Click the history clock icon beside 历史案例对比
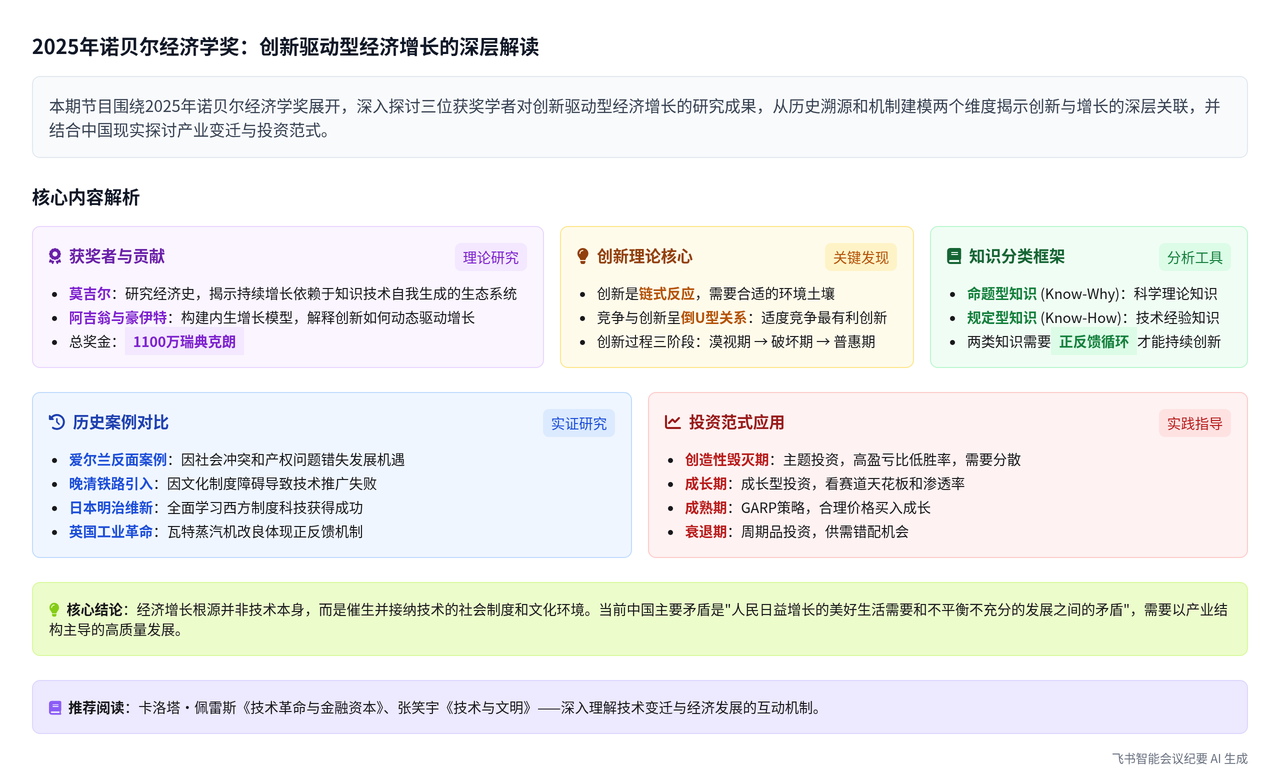The height and width of the screenshot is (782, 1280). point(57,423)
